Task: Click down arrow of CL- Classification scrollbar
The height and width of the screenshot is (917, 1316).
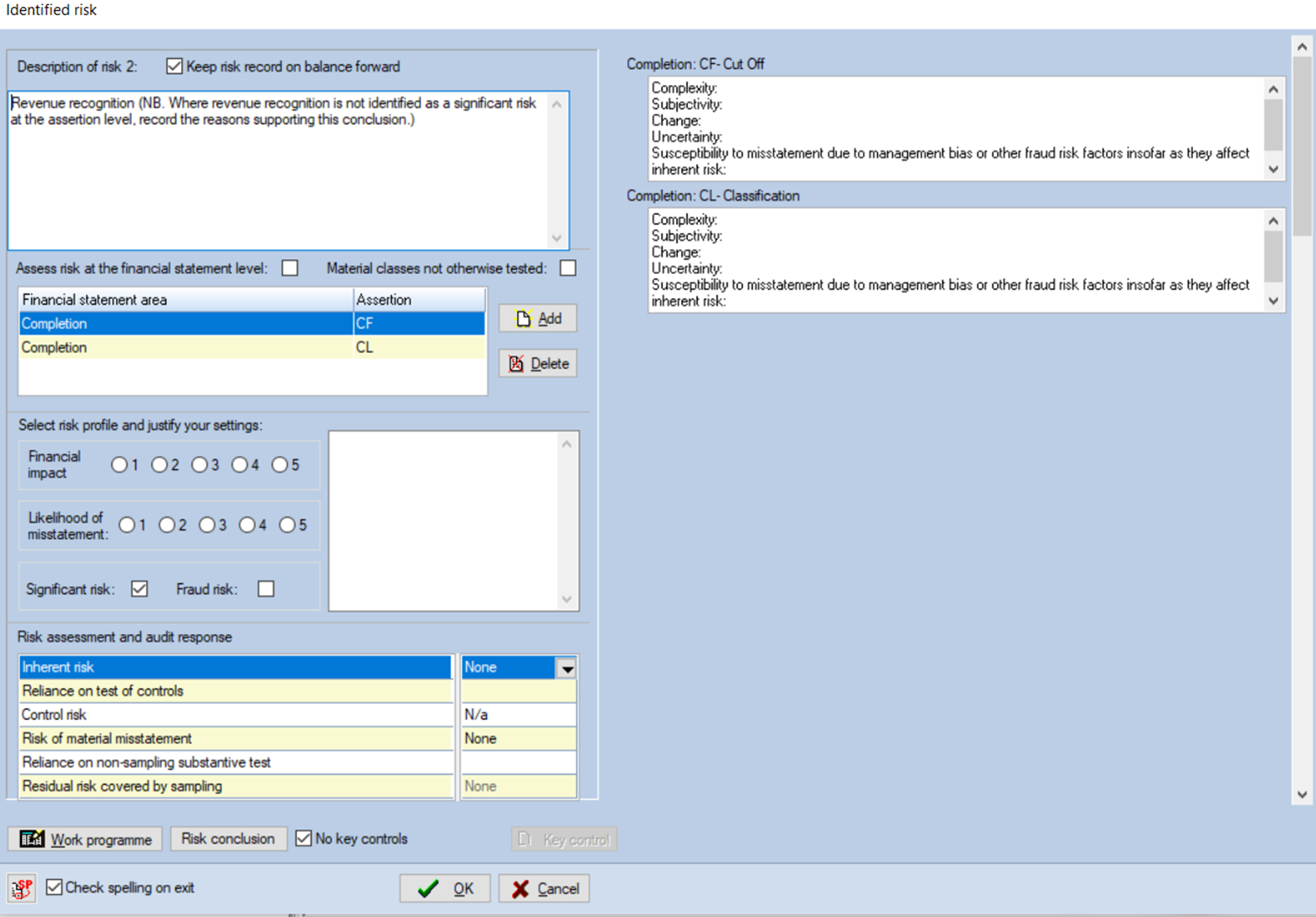Action: 1274,301
